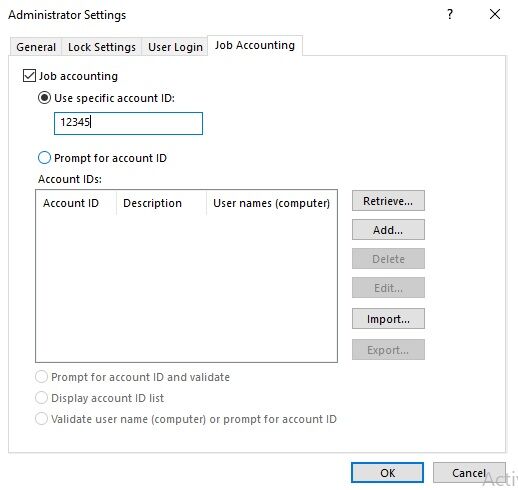
Task: Click the help question mark icon
Action: pos(450,14)
